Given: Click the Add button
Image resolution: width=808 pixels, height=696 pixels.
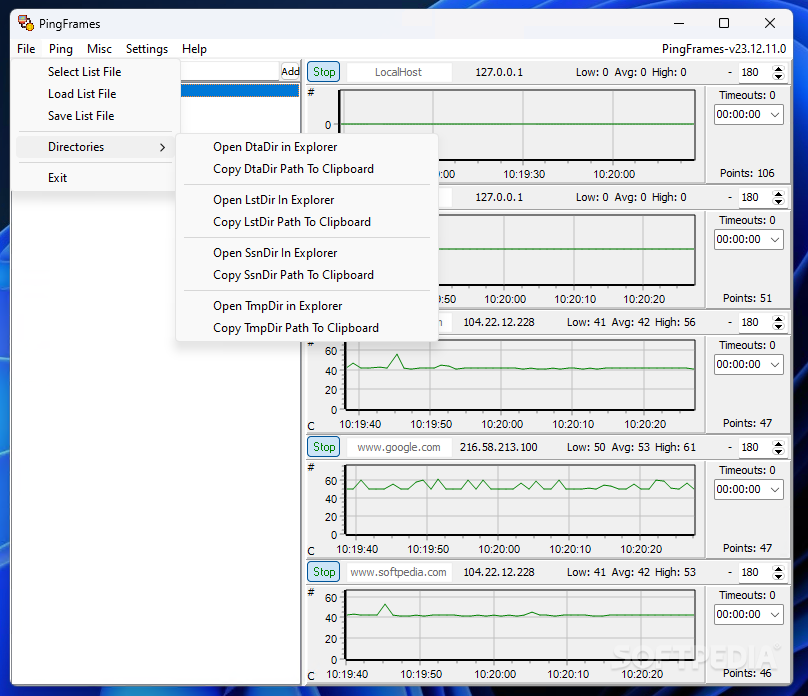Looking at the screenshot, I should [290, 72].
